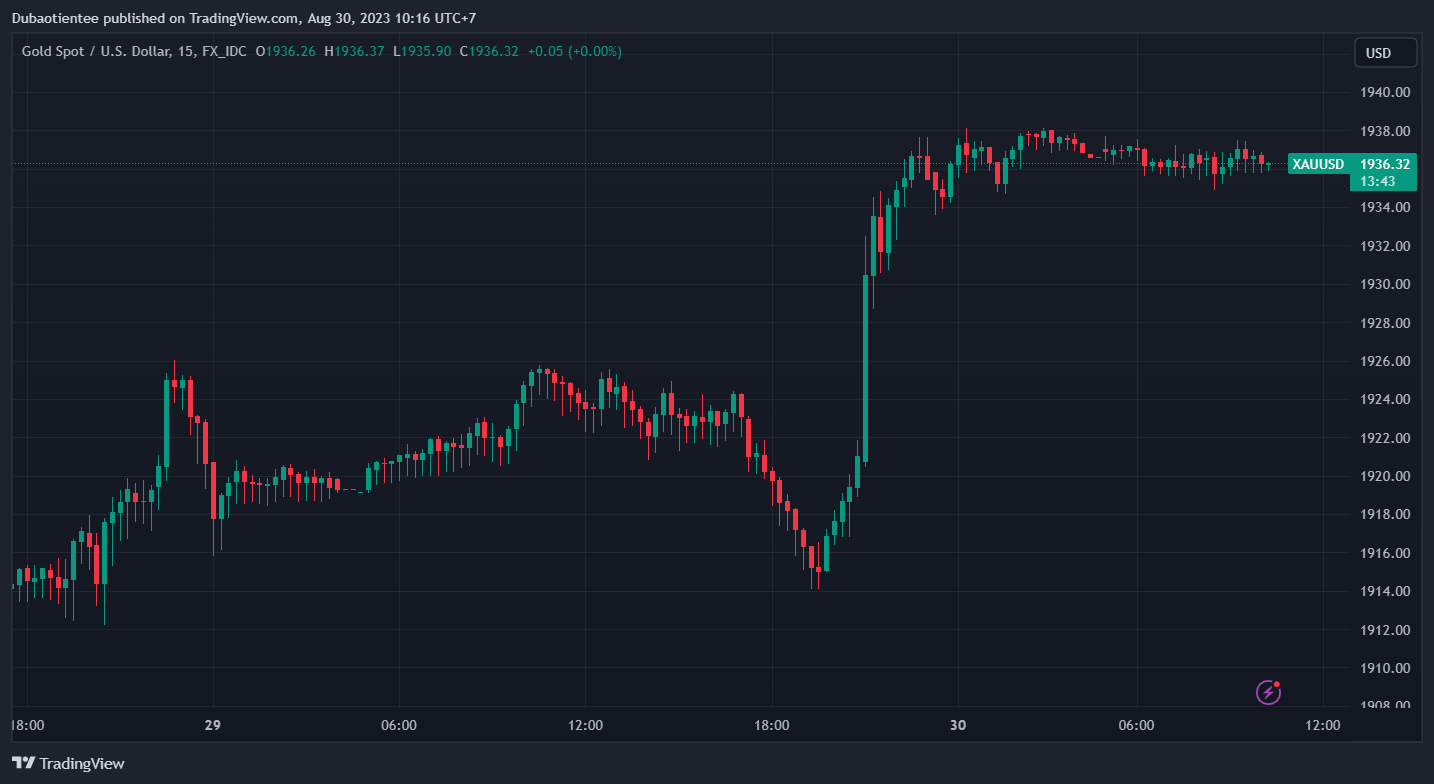Click the 1914.00 price axis label

[1385, 591]
